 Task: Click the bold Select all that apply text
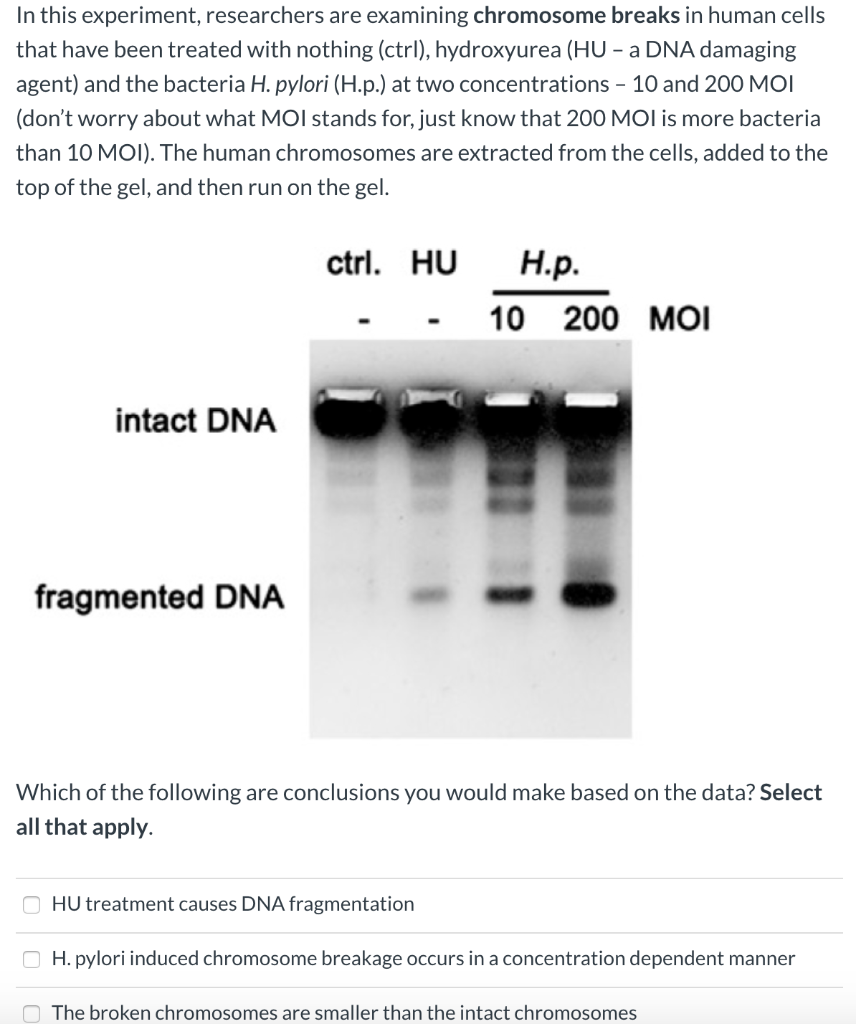[x=419, y=810]
